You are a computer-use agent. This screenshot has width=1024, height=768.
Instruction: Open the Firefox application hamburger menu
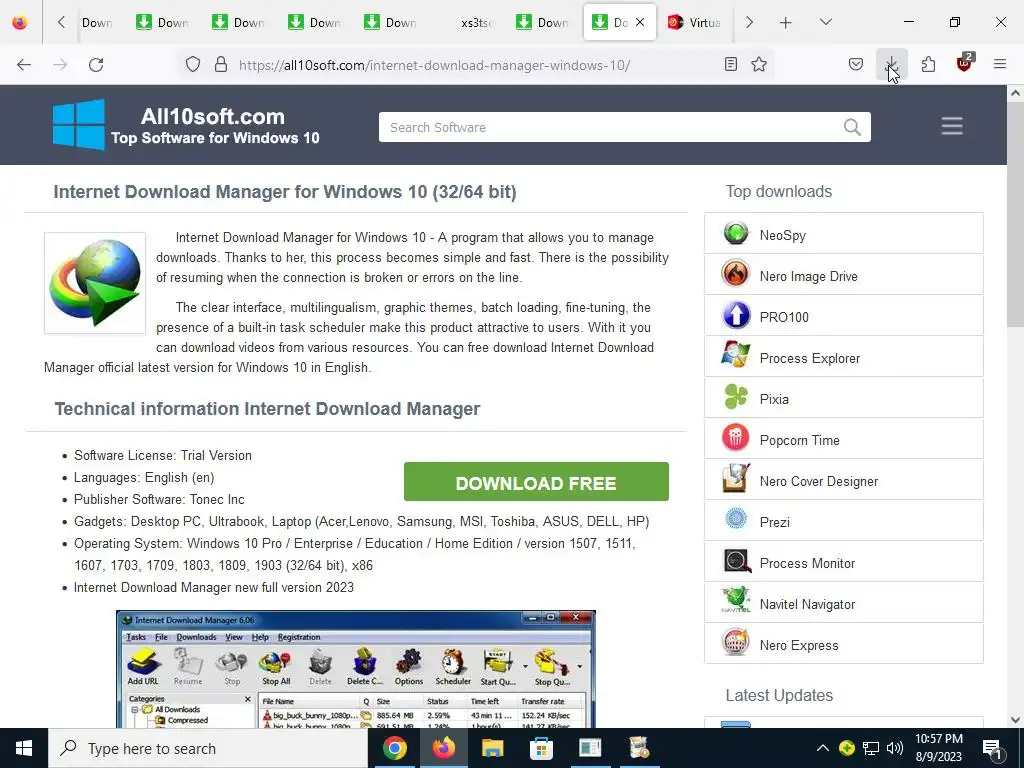coord(1000,64)
